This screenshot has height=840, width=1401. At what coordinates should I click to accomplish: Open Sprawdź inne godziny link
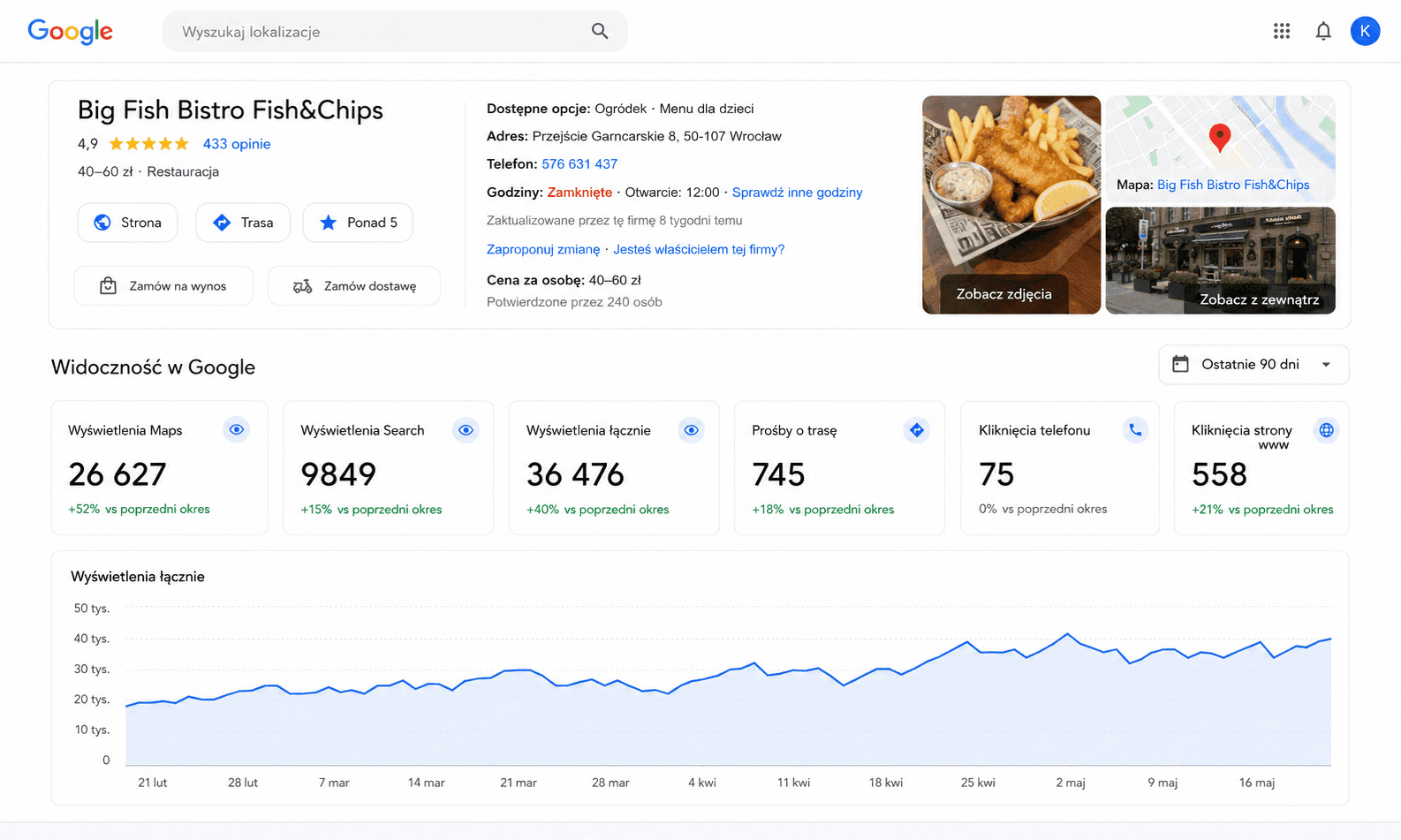(x=798, y=193)
